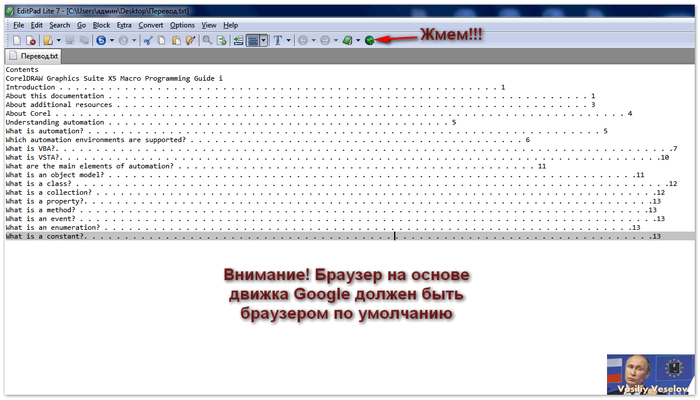Viewport: 700px width, 400px height.
Task: Open the Convert menu
Action: click(151, 25)
